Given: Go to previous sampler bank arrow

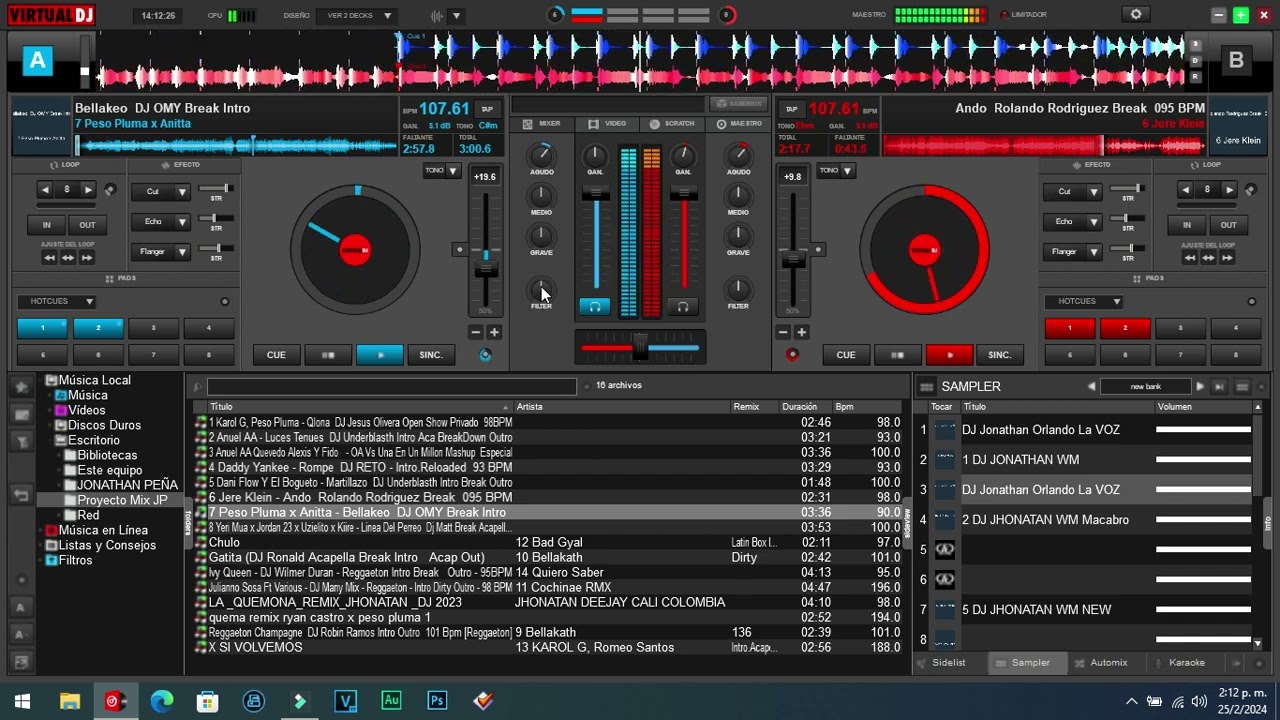Looking at the screenshot, I should pyautogui.click(x=1091, y=387).
